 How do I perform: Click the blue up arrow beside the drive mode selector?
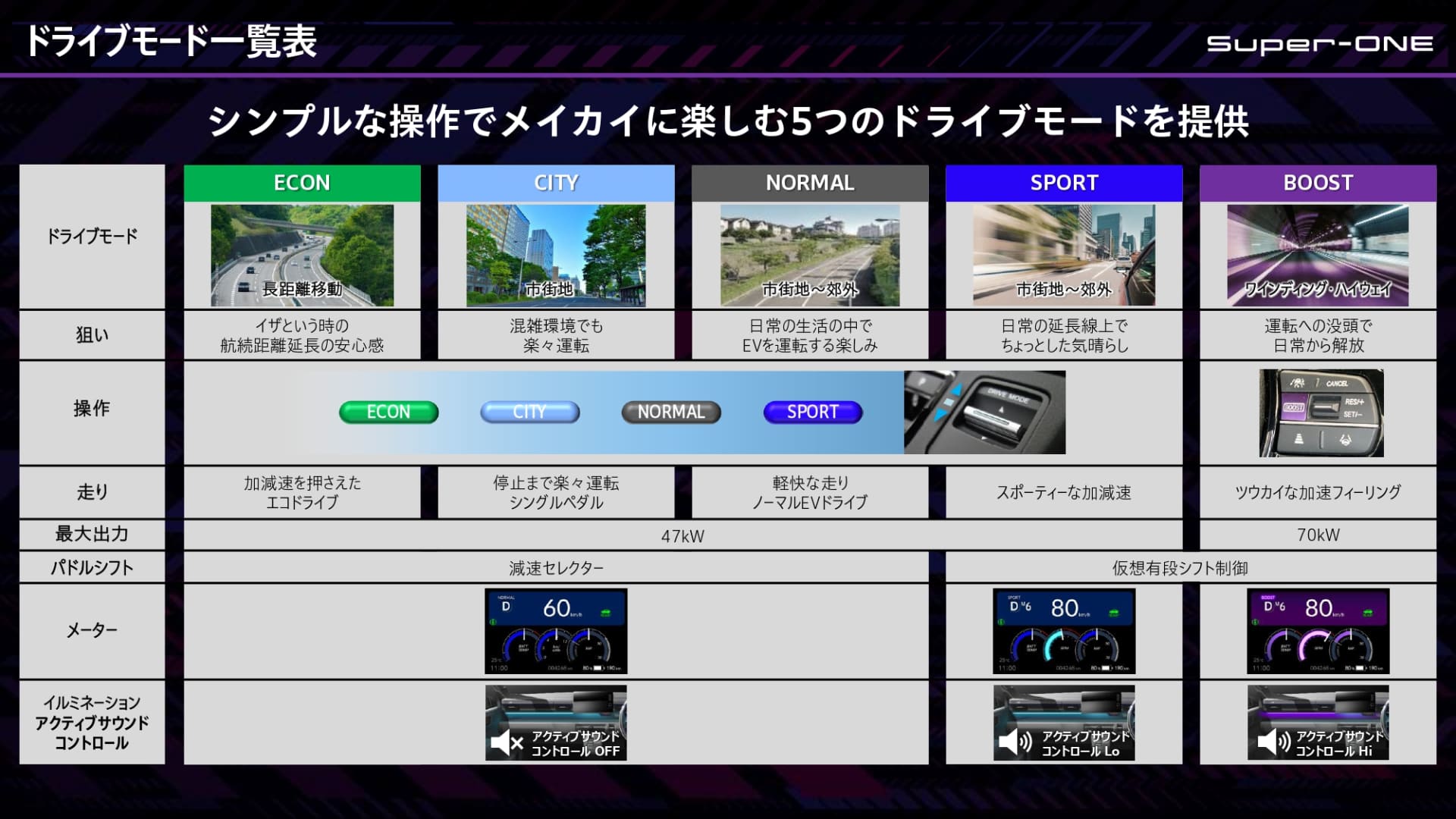coord(956,391)
